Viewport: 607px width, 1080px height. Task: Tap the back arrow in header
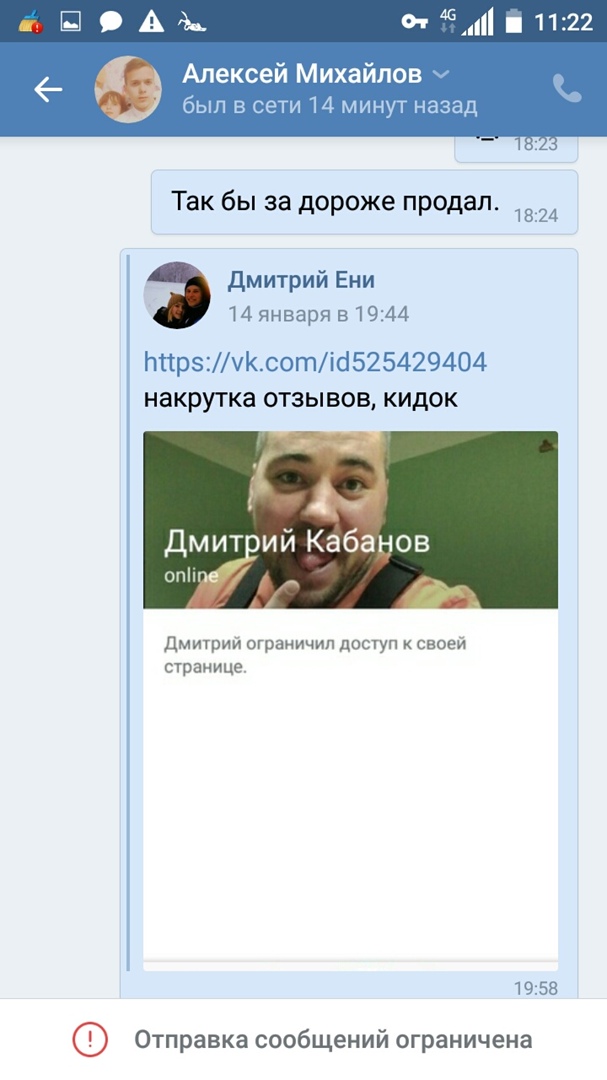(x=48, y=90)
